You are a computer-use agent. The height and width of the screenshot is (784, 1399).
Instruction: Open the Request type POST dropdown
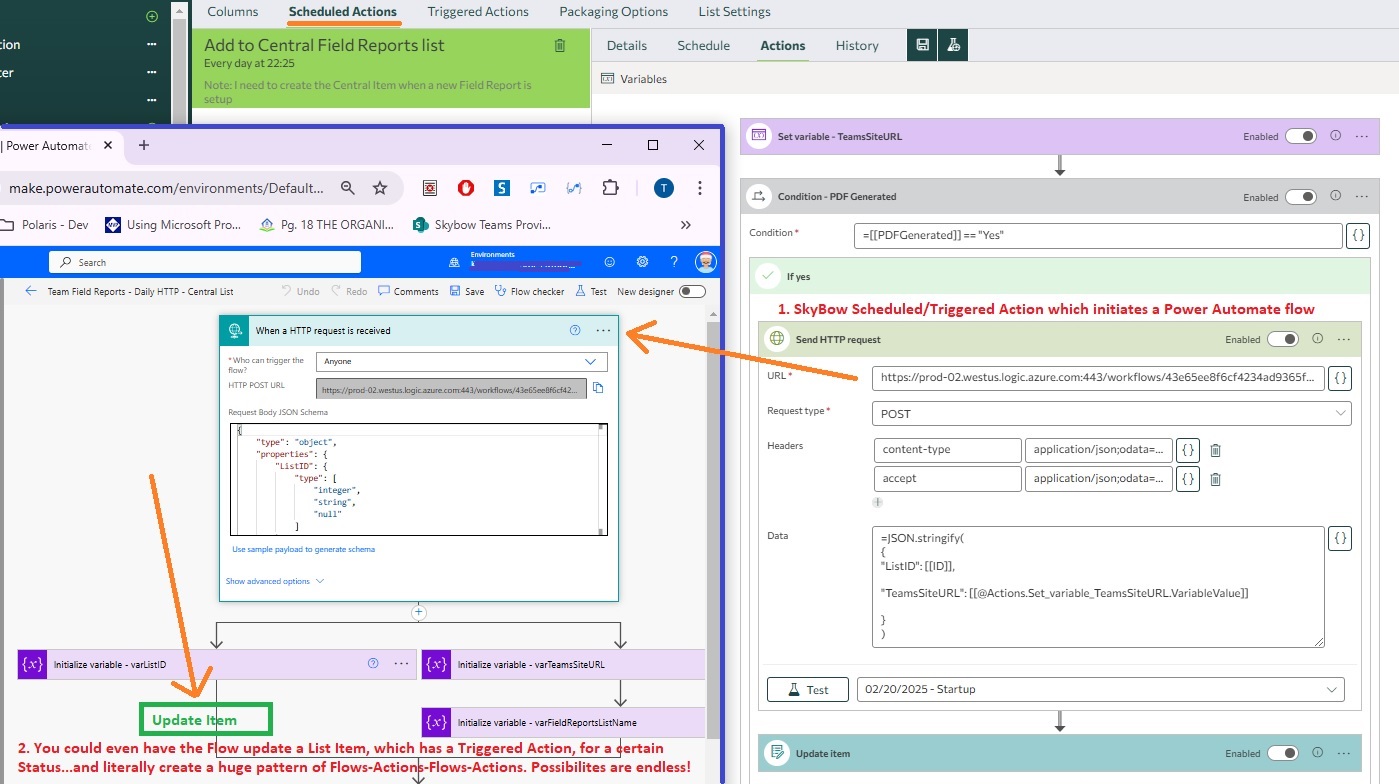pos(1110,413)
